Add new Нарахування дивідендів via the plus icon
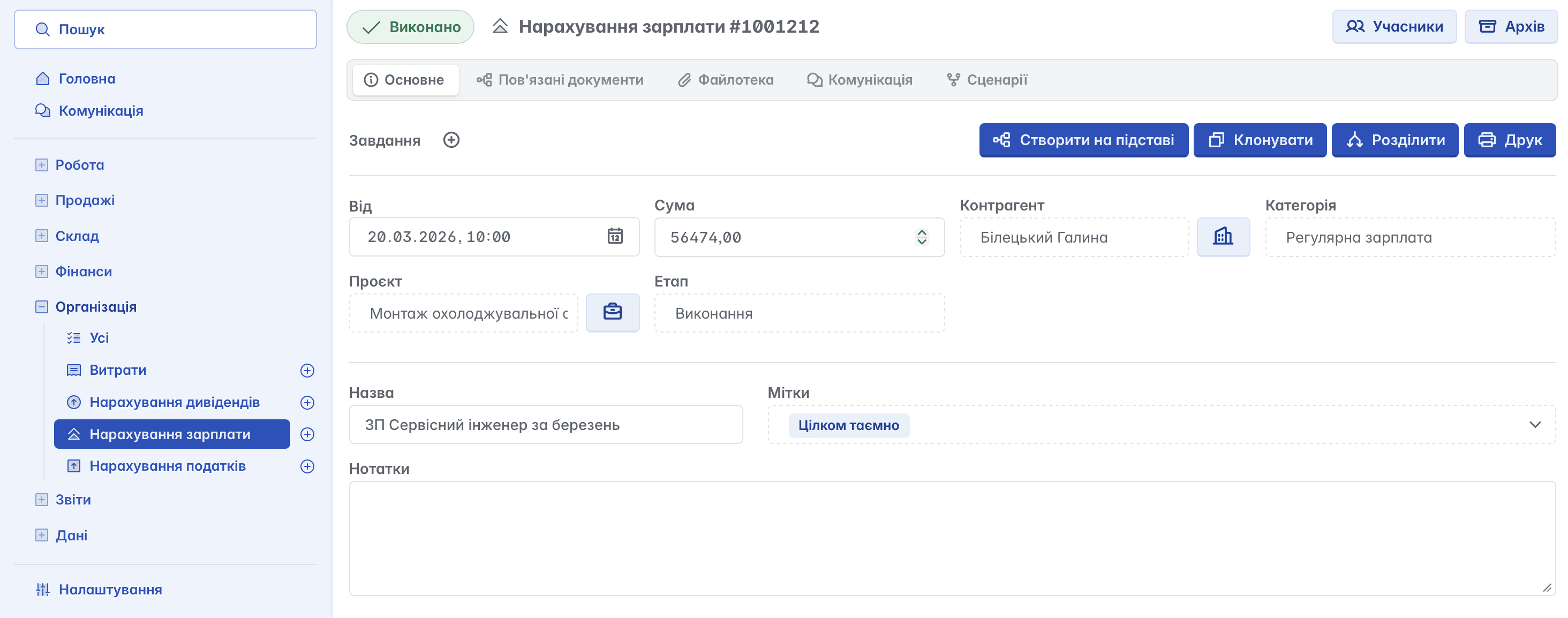This screenshot has width=1568, height=618. click(x=307, y=403)
